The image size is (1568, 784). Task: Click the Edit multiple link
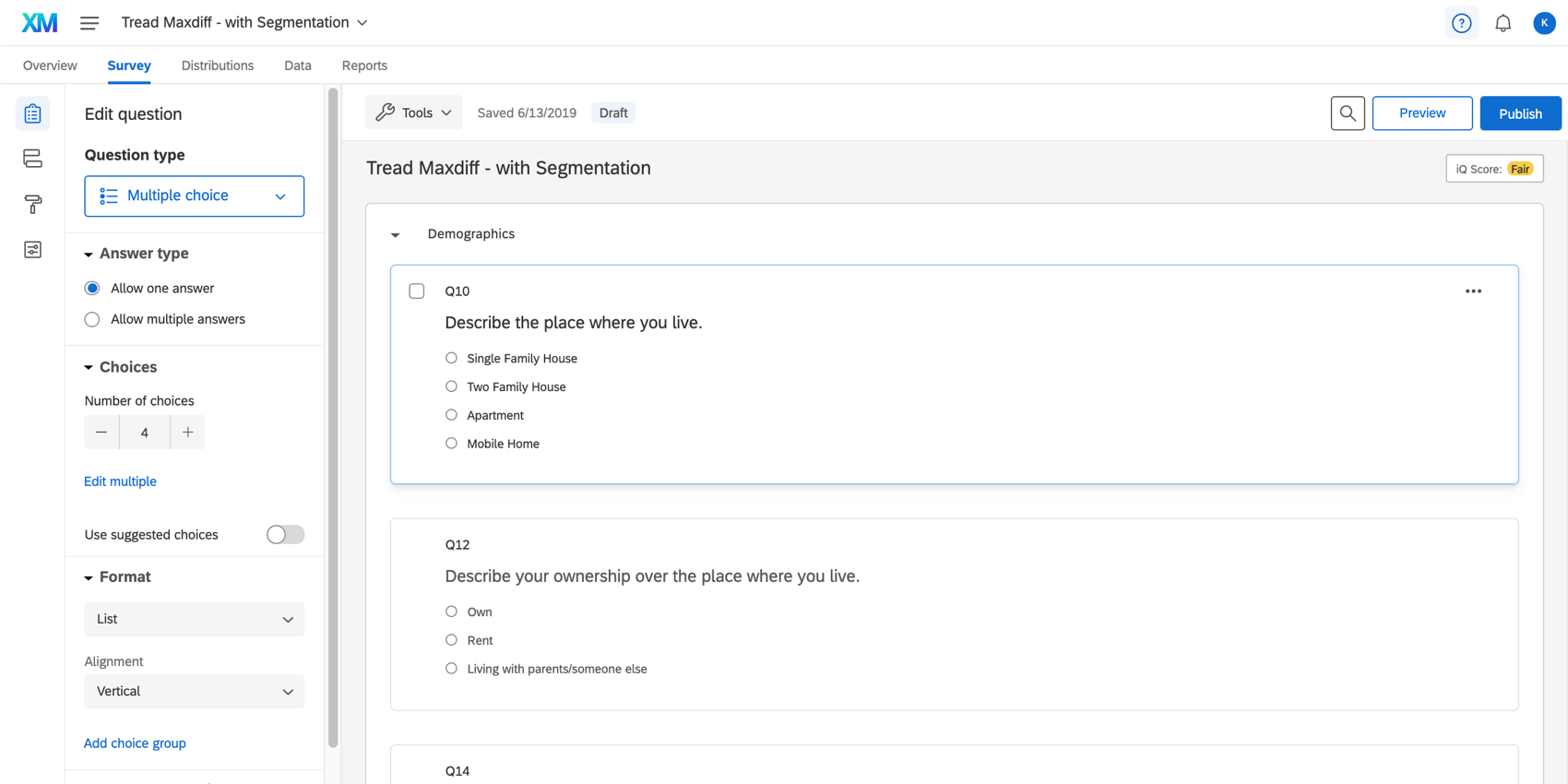point(120,481)
